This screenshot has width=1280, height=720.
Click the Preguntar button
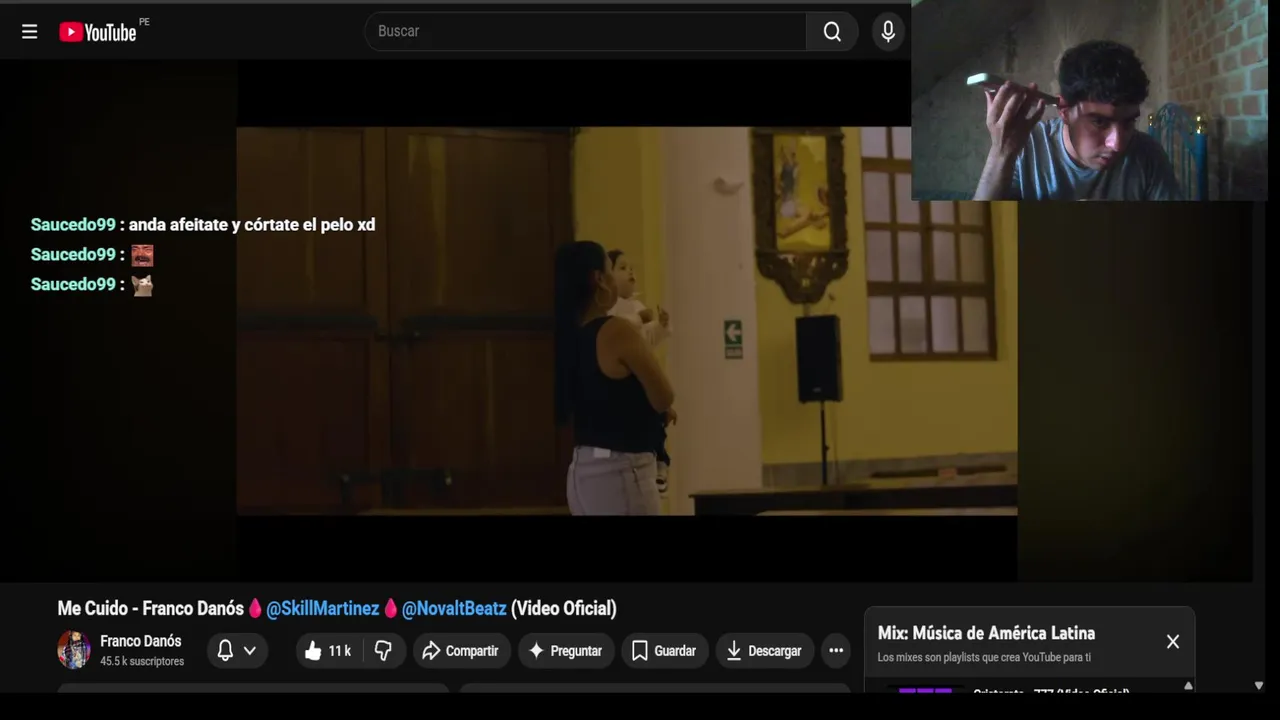(x=566, y=651)
